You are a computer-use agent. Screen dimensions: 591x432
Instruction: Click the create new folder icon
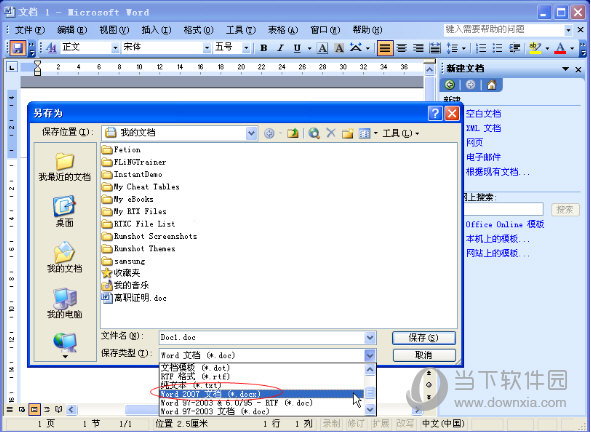coord(348,133)
